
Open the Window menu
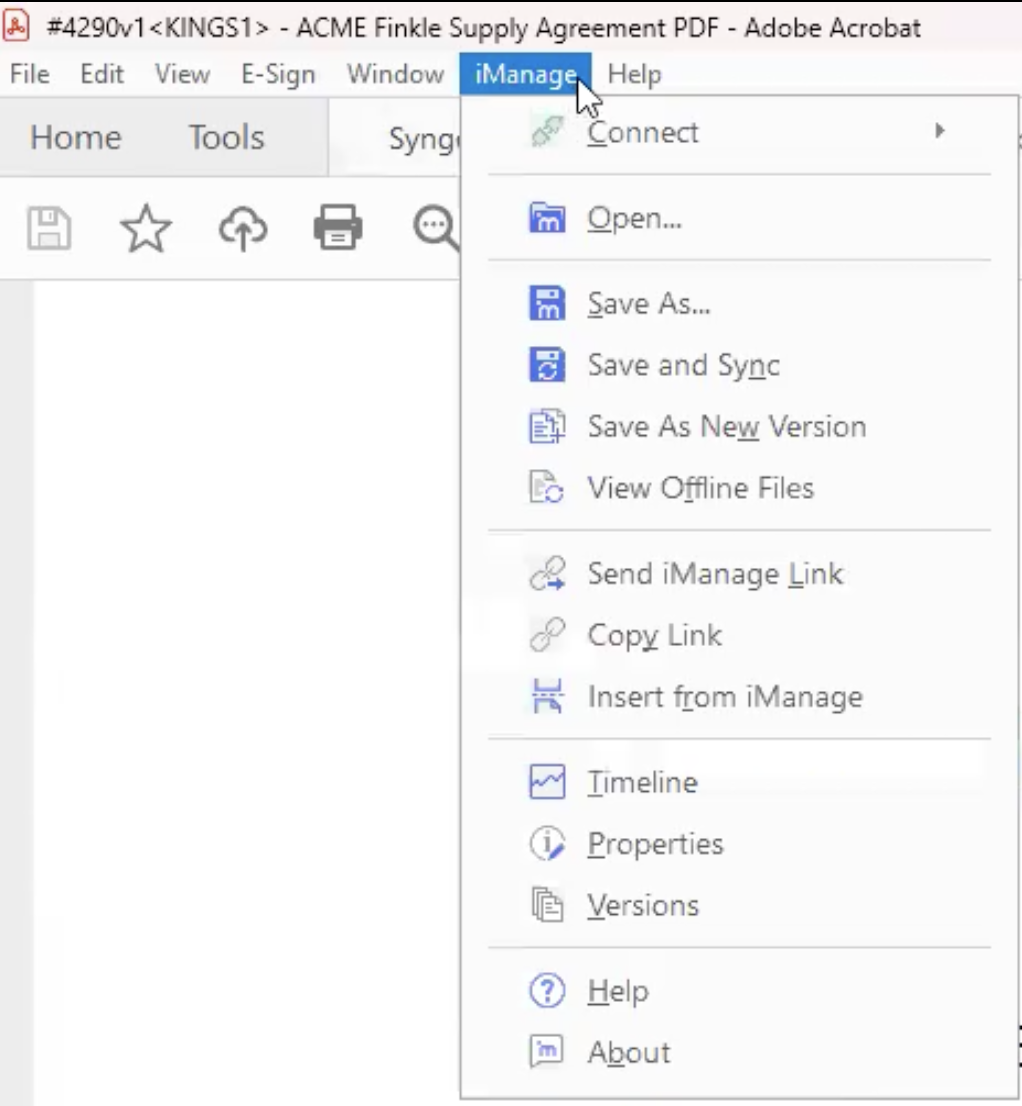coord(395,74)
